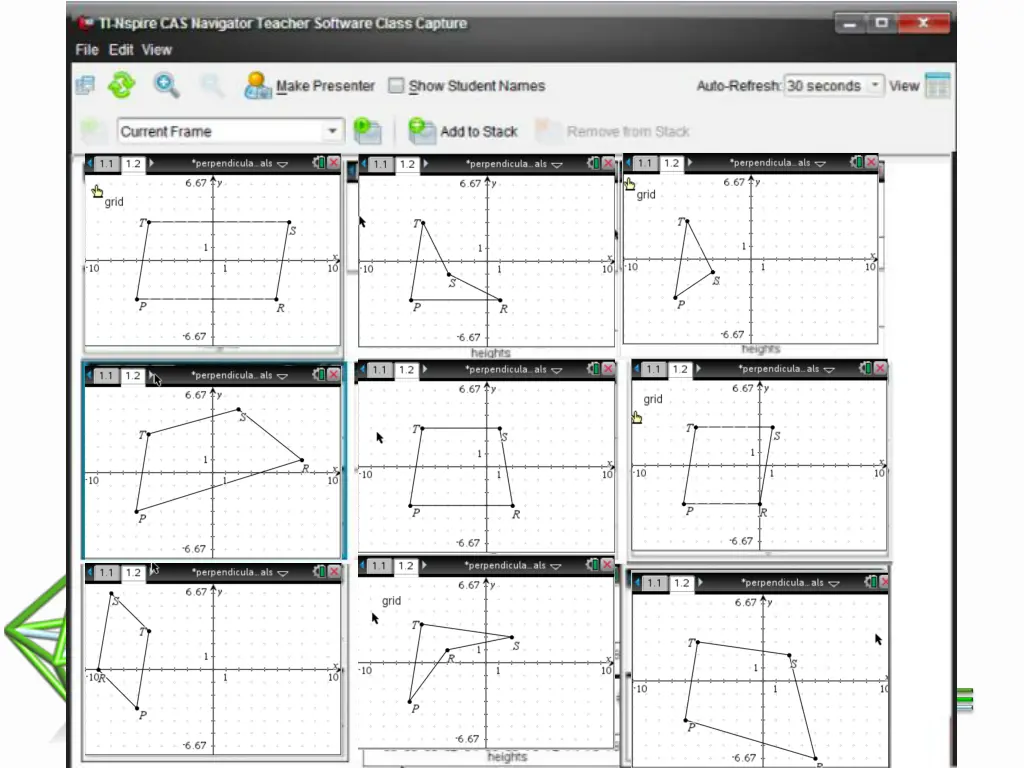1024x768 pixels.
Task: Select tab 1.2 in the top-right student capture
Action: [671, 163]
